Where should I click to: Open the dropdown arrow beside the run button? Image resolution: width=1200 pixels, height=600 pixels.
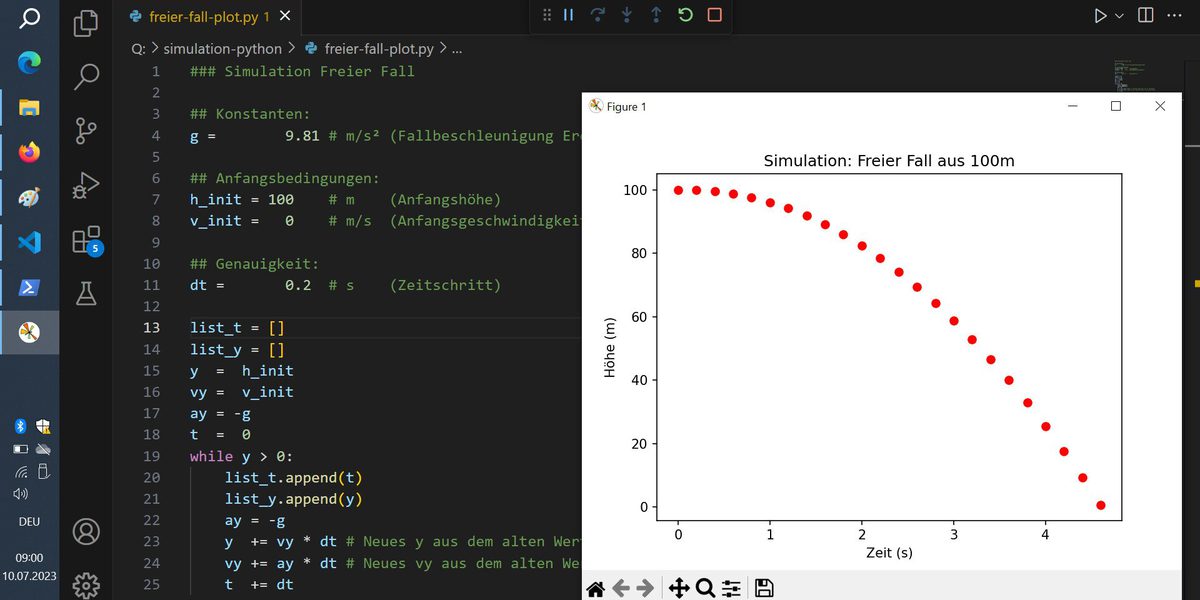(1119, 16)
